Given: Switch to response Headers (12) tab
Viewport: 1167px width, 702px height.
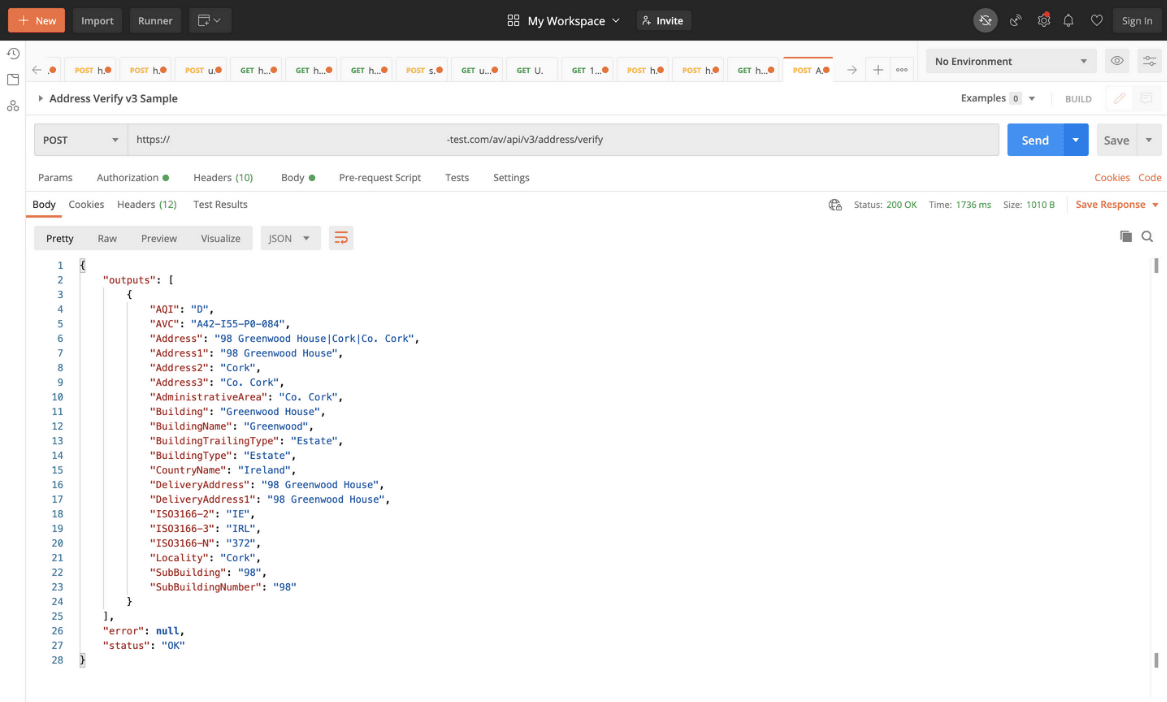Looking at the screenshot, I should pyautogui.click(x=147, y=205).
